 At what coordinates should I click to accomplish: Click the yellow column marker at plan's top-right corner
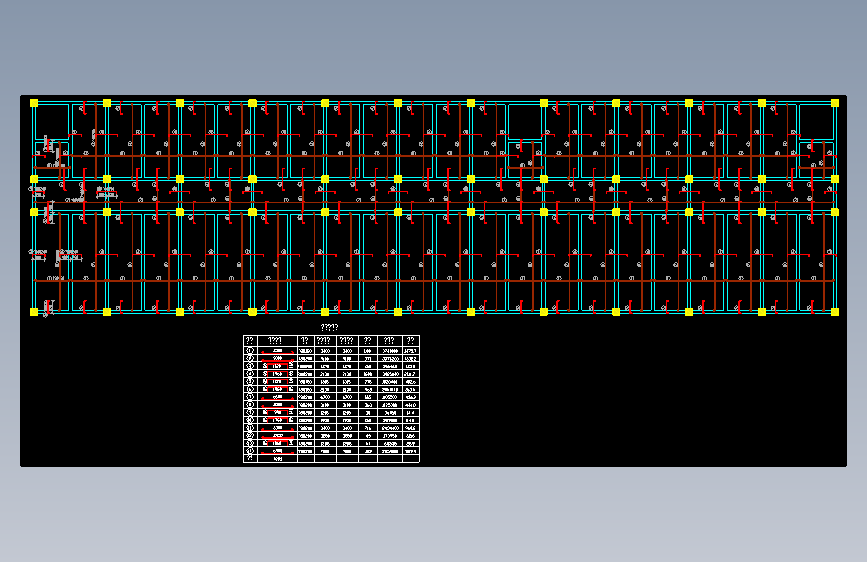(x=835, y=103)
